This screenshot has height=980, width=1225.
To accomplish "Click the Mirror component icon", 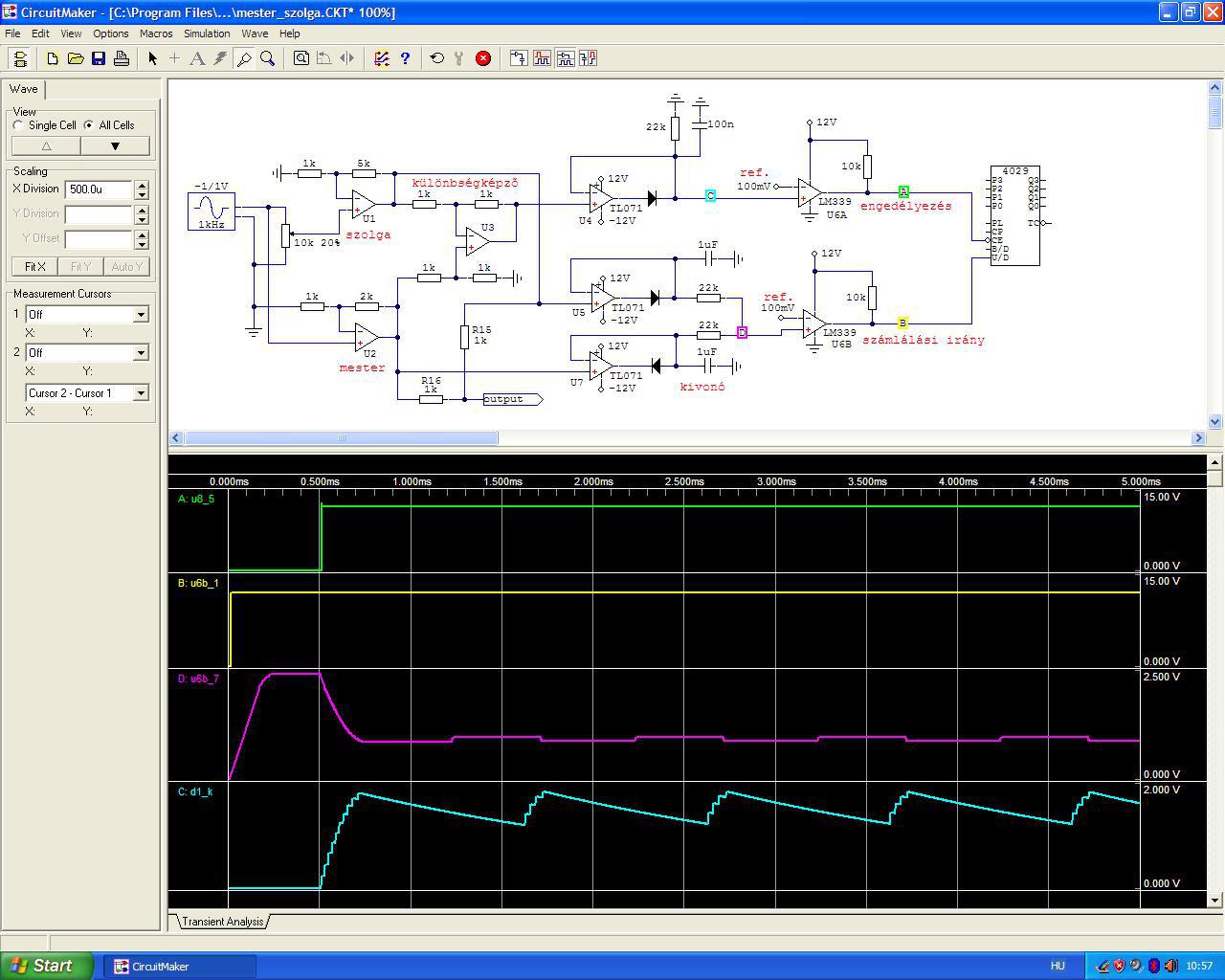I will 347,58.
